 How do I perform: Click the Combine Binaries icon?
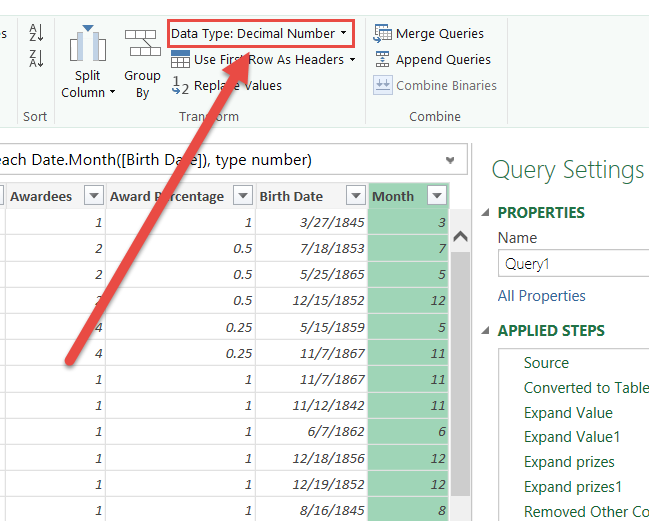click(382, 85)
